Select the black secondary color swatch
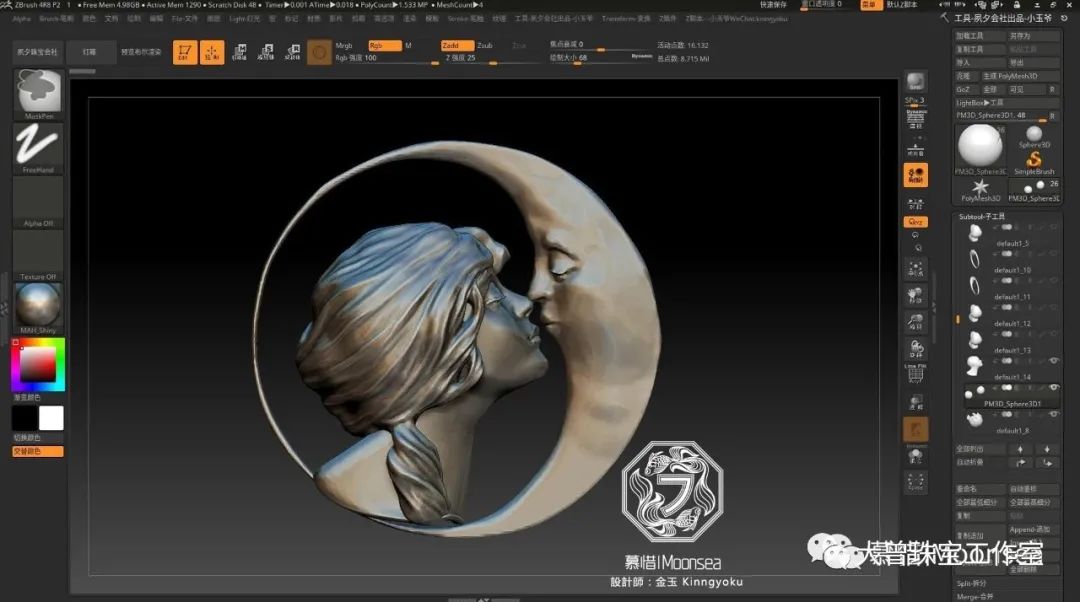The width and height of the screenshot is (1080, 602). point(24,418)
